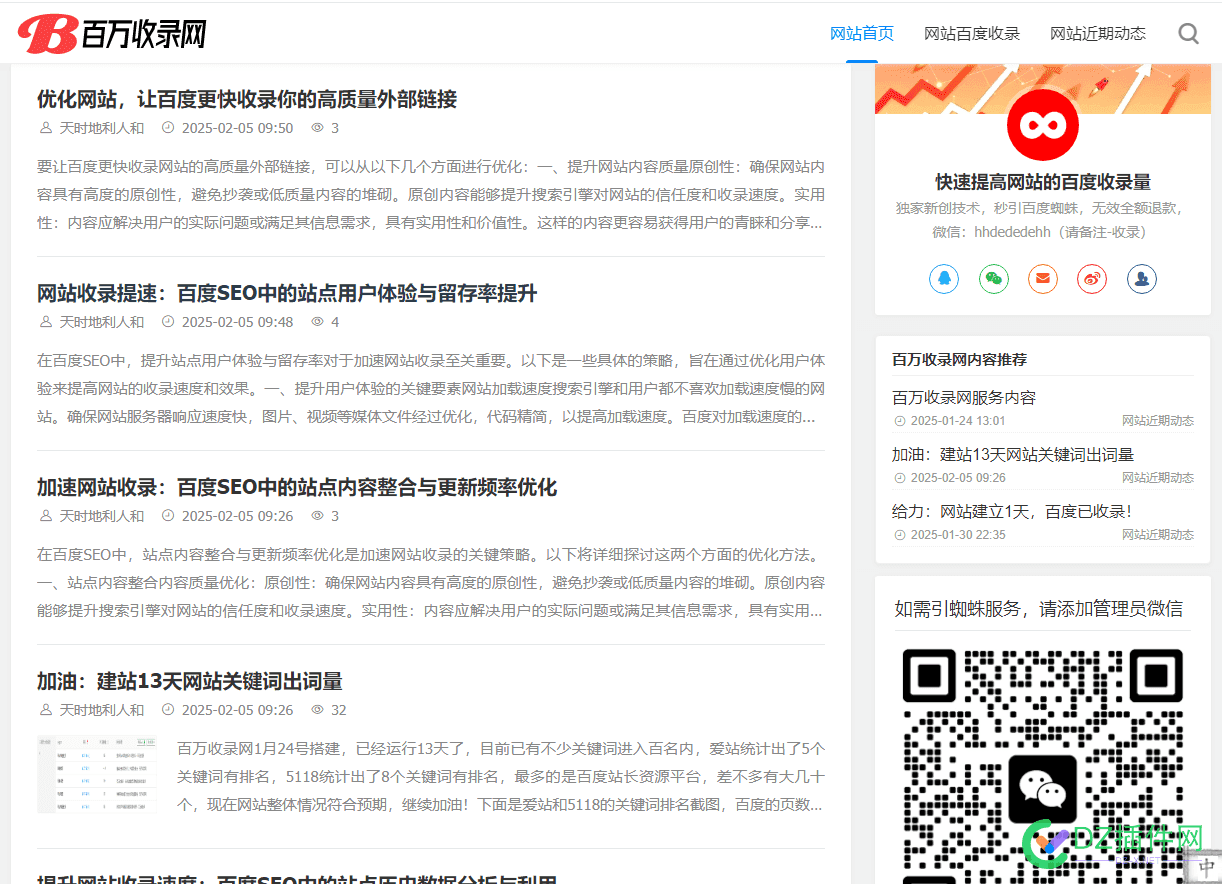Viewport: 1222px width, 884px height.
Task: Click author 天时地利人和 of 网站收录提速 article
Action: (102, 322)
